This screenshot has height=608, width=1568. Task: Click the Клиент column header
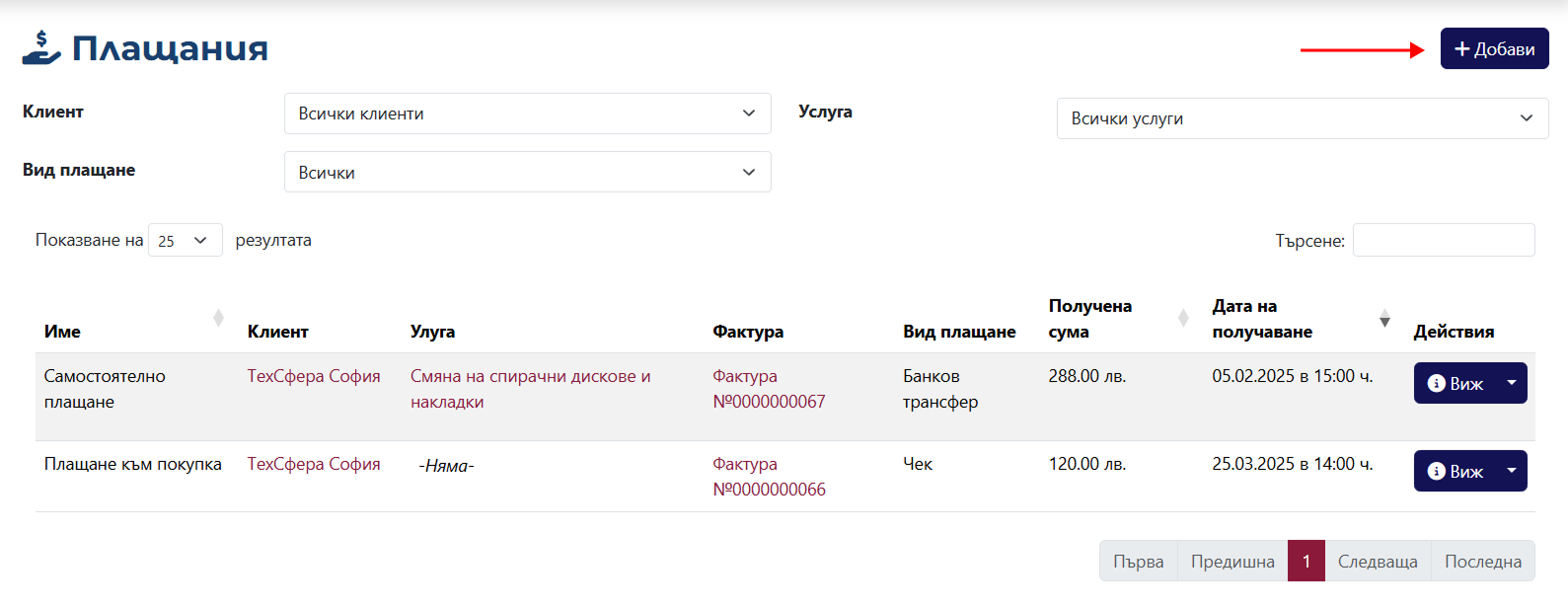click(x=277, y=332)
